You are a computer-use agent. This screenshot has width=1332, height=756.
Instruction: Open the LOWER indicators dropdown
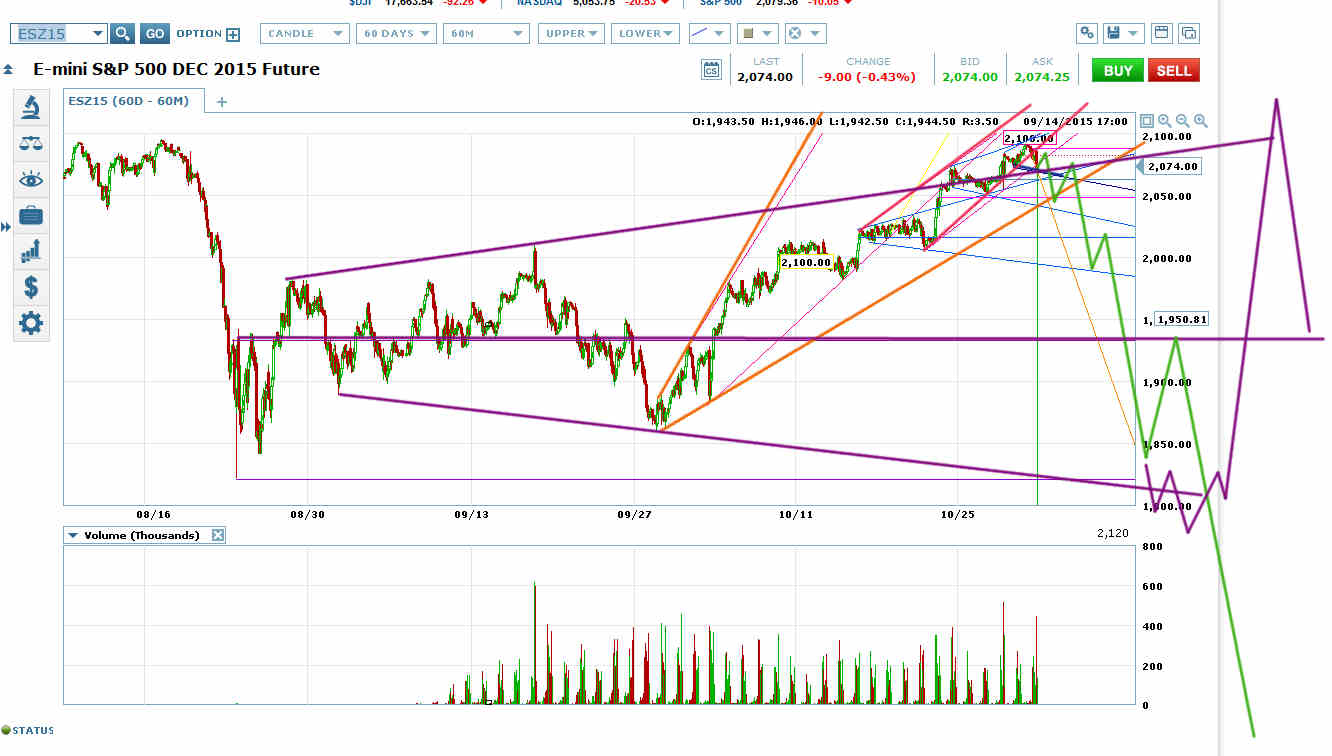pyautogui.click(x=646, y=33)
